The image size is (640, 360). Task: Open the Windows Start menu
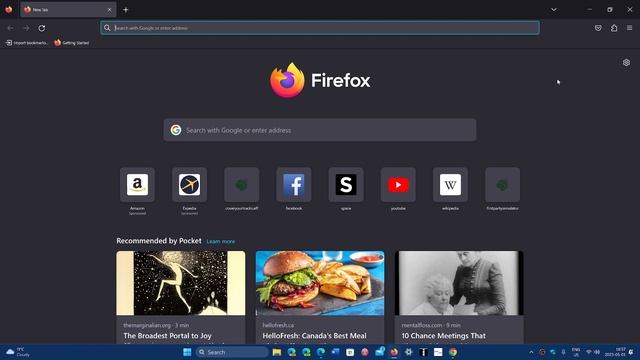tap(187, 352)
